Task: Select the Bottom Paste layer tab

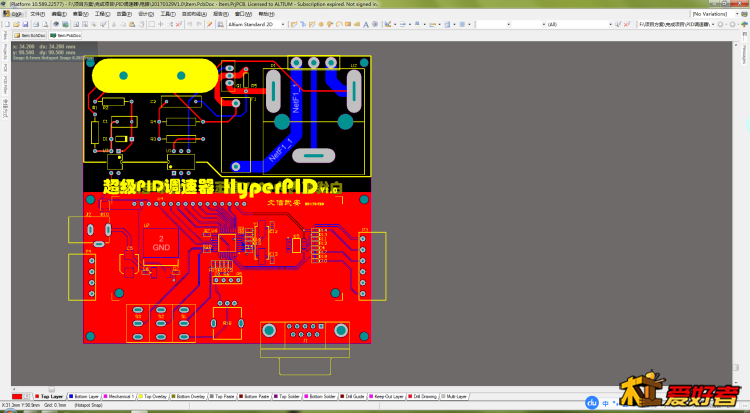Action: 254,396
